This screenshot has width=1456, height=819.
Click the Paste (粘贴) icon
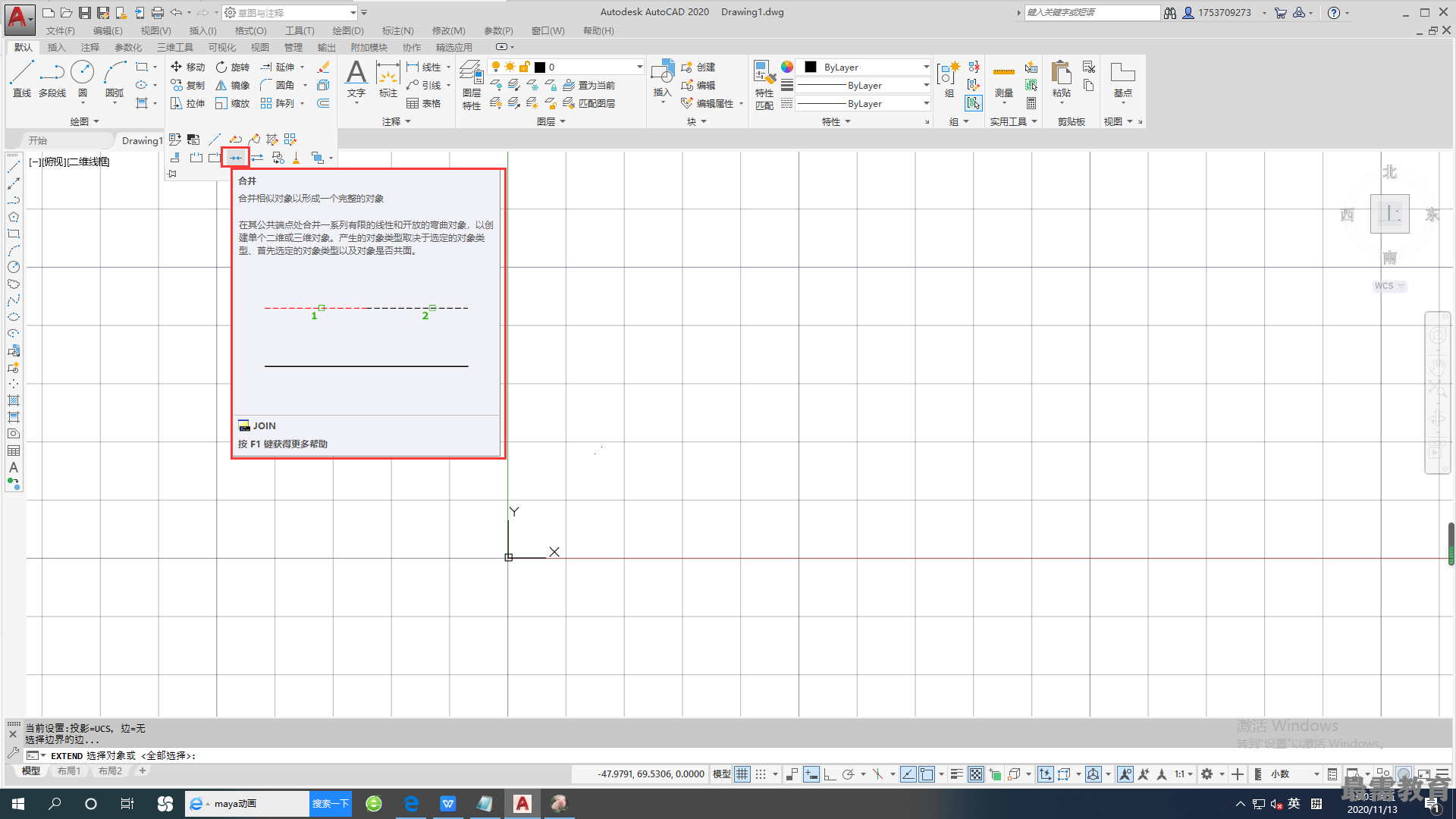click(1062, 80)
